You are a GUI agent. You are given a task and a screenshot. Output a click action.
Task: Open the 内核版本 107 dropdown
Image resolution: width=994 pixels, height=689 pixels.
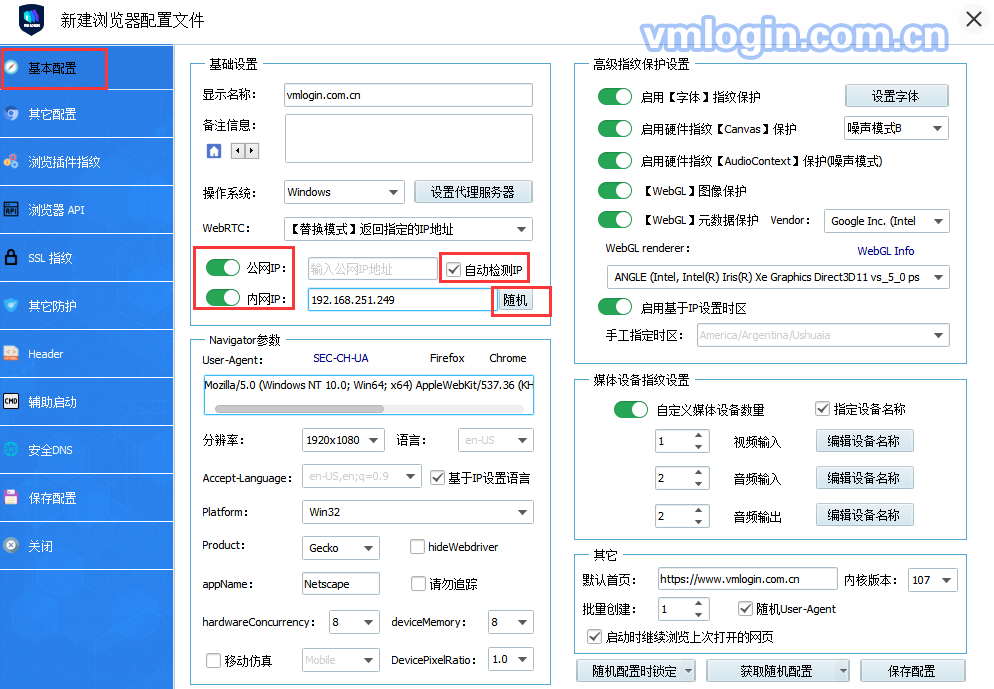tap(933, 580)
